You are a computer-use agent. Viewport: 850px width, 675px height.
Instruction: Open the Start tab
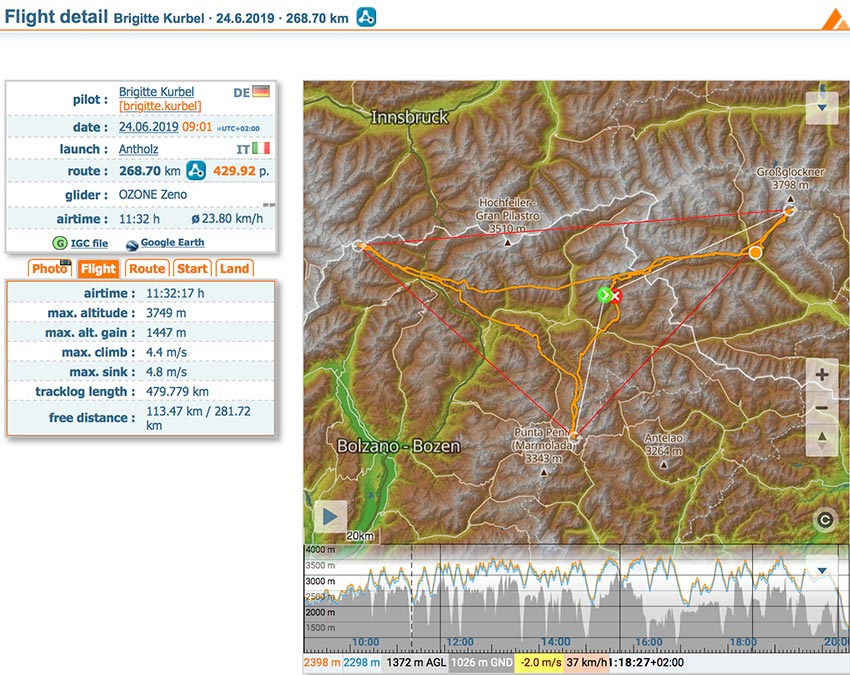192,268
